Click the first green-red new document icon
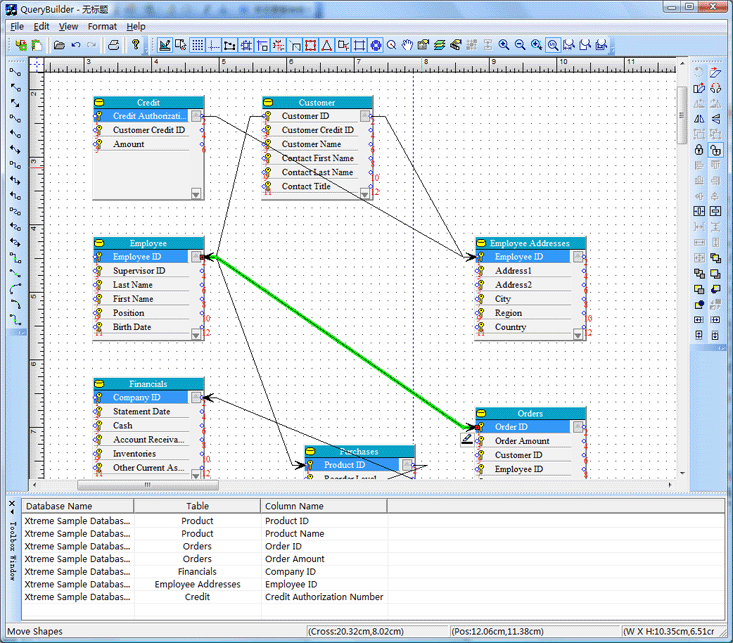The height and width of the screenshot is (643, 733). [21, 45]
